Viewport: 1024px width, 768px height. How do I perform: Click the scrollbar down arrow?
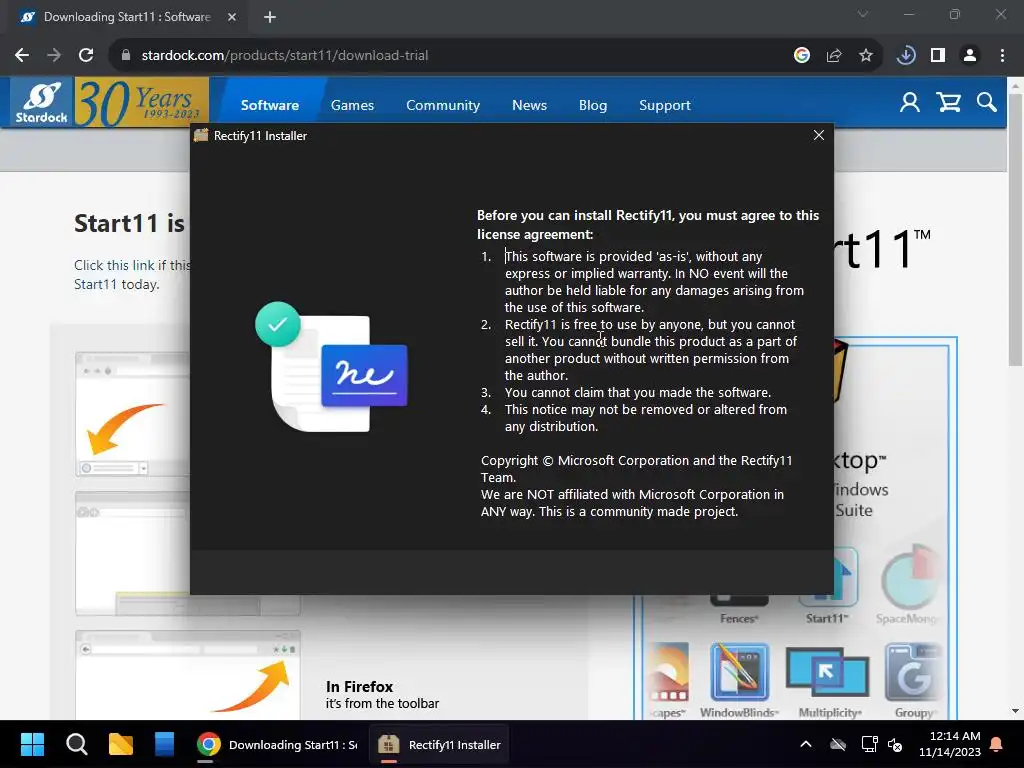tap(1015, 711)
